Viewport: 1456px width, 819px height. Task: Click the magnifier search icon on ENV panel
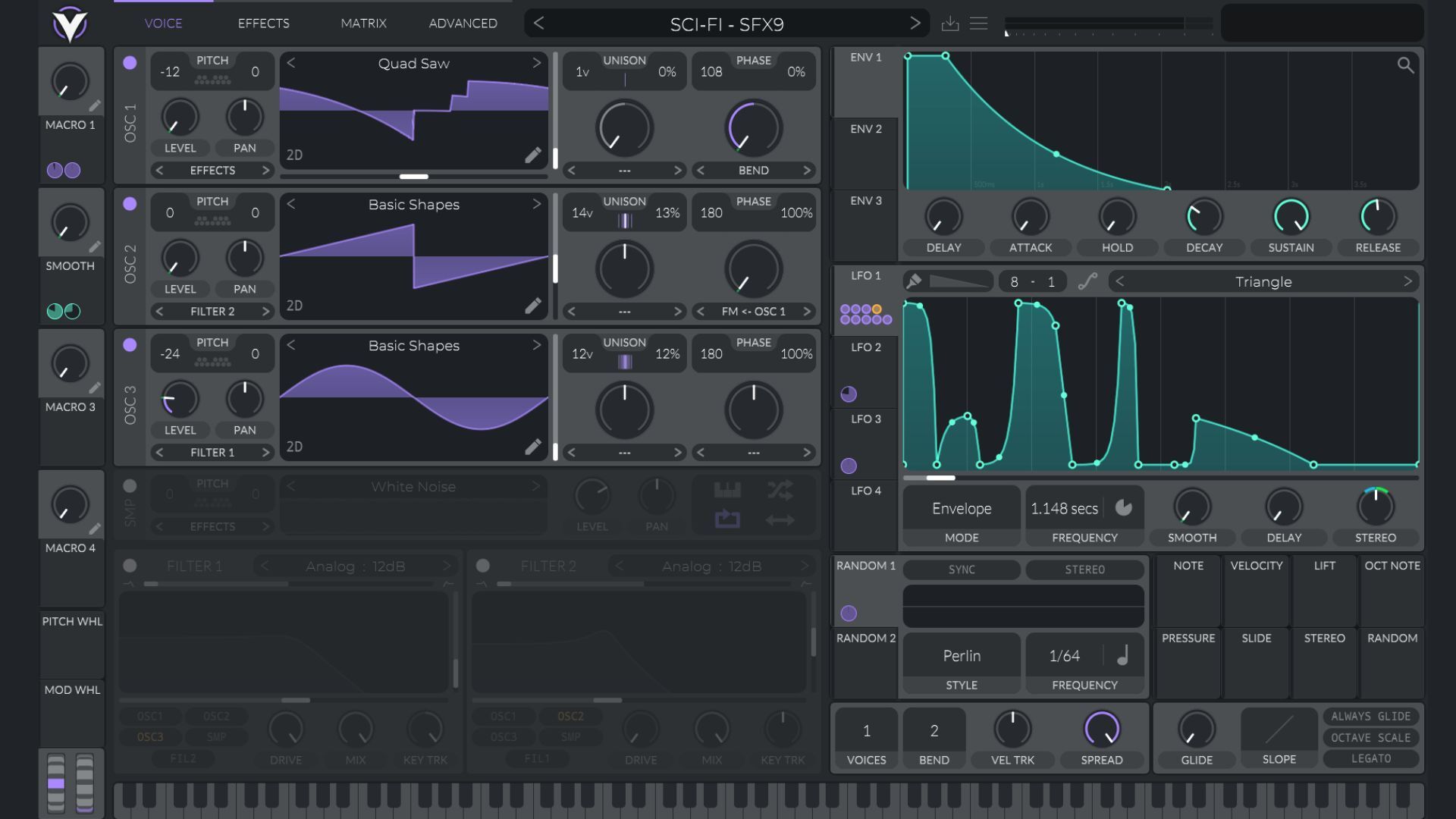[x=1407, y=65]
